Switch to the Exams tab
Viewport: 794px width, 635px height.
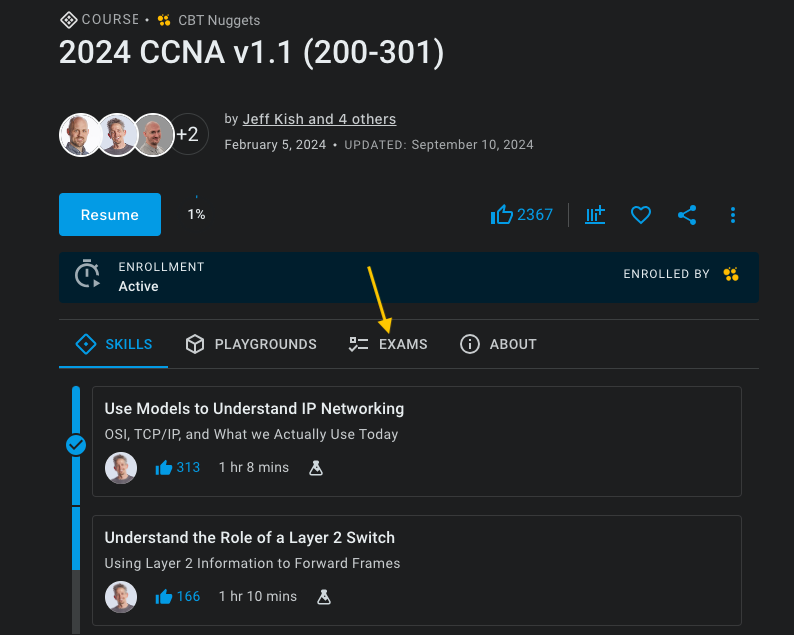(388, 344)
